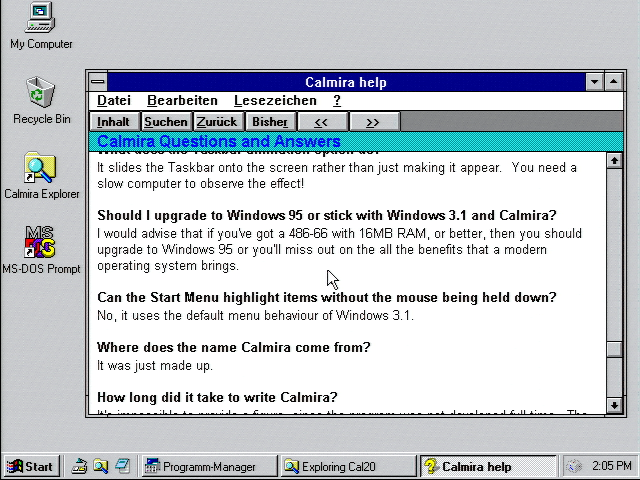Click the vertical scrollbar down arrow
This screenshot has width=640, height=480.
click(614, 406)
